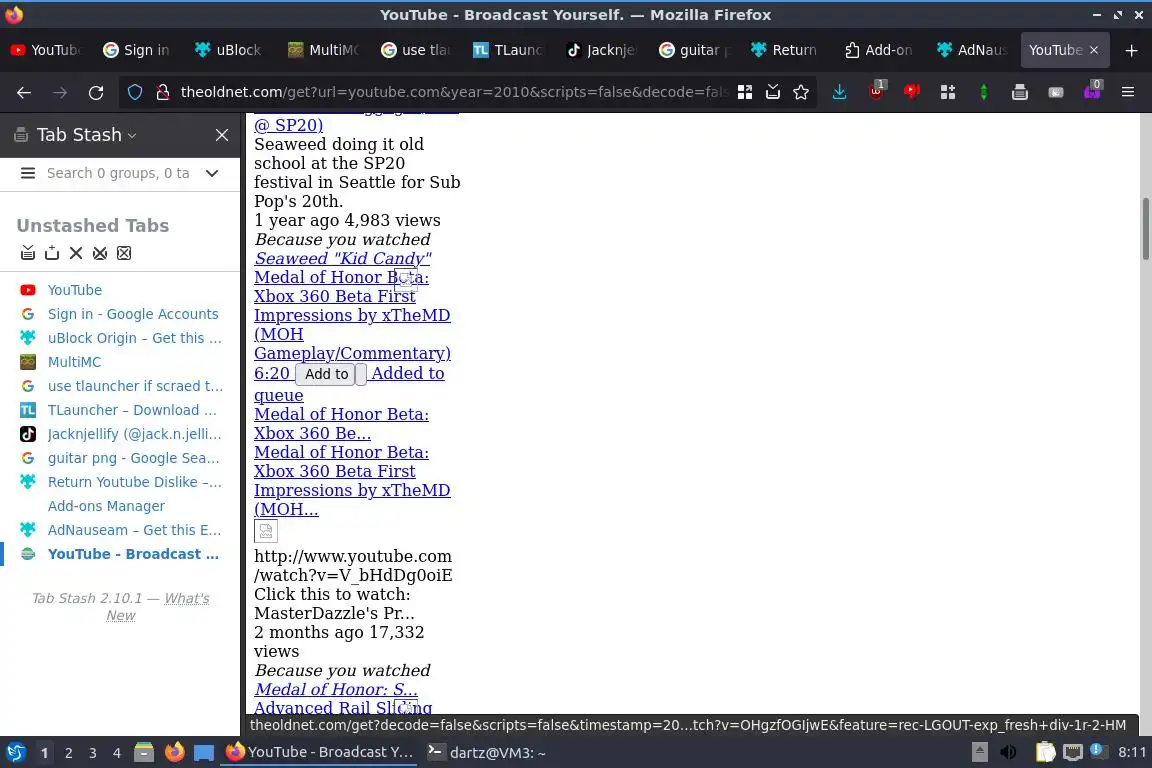1152x768 pixels.
Task: Click the plain X icon under Unstashed Tabs
Action: pyautogui.click(x=76, y=253)
